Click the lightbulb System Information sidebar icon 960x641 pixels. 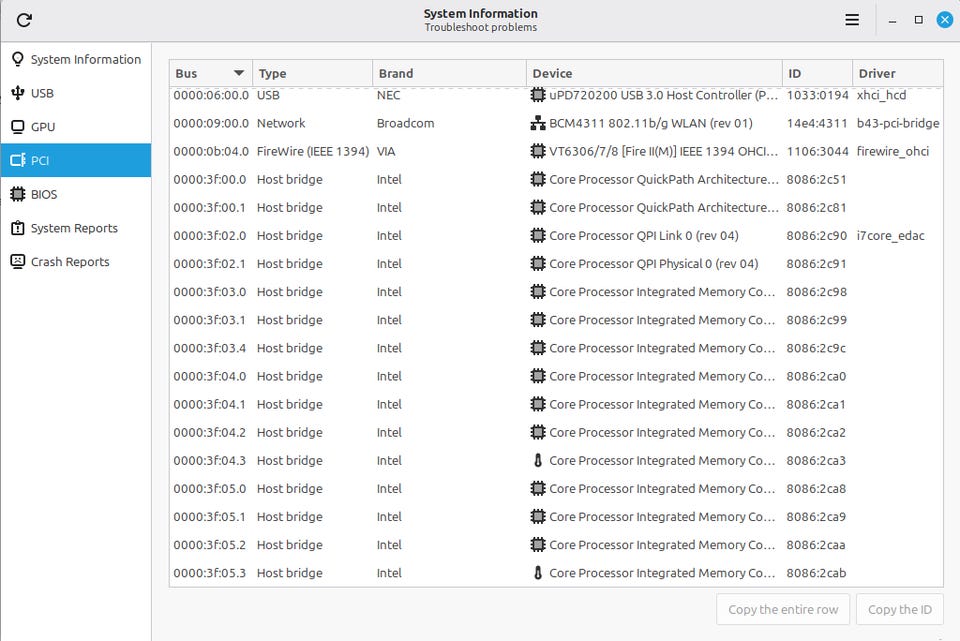click(17, 59)
